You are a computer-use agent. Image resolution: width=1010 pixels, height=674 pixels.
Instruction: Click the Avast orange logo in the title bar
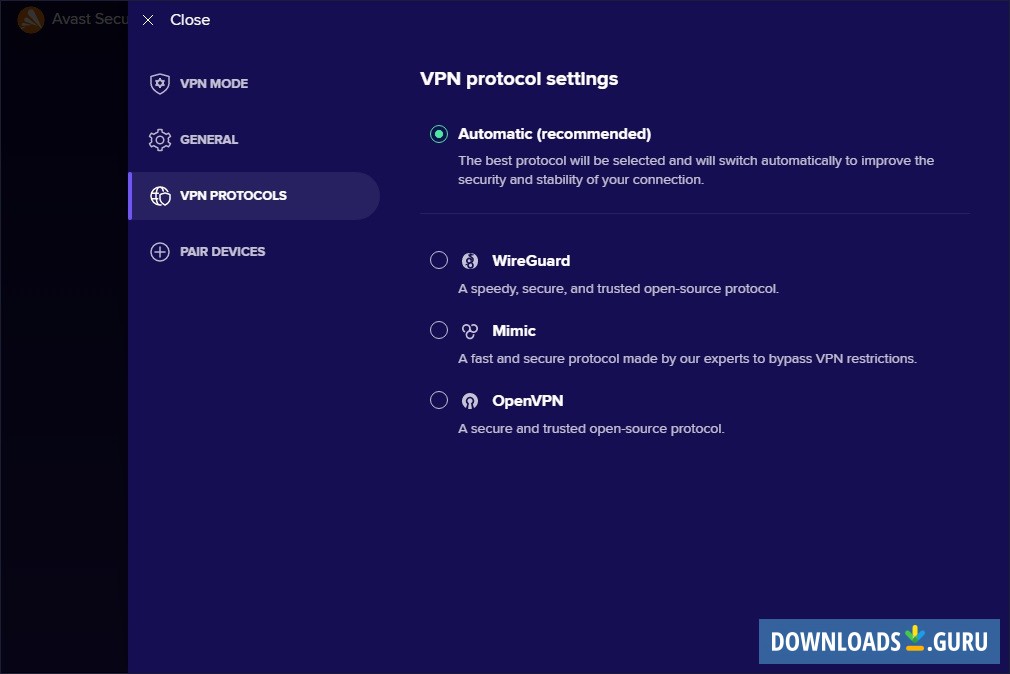(30, 19)
